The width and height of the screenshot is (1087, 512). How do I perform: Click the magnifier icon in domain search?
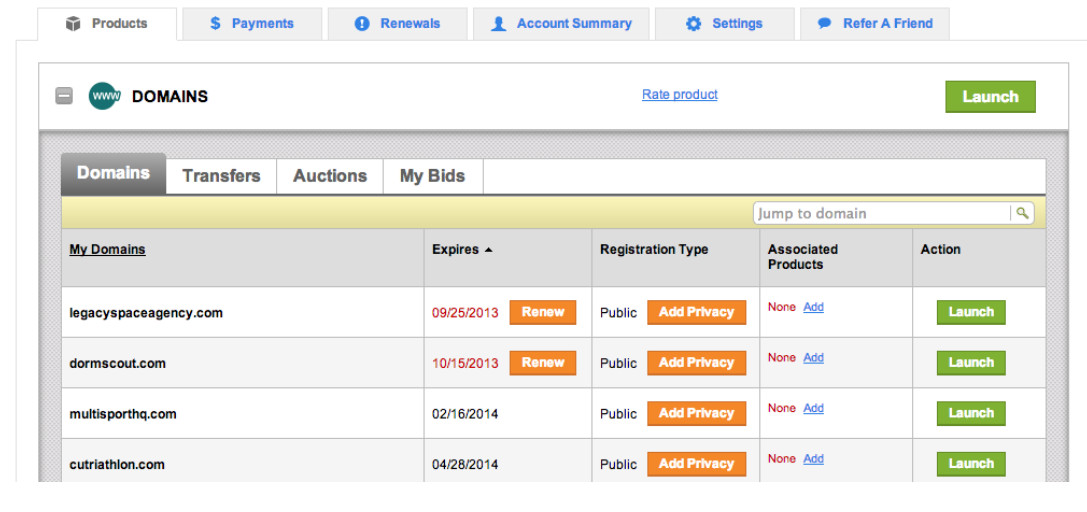[1021, 213]
